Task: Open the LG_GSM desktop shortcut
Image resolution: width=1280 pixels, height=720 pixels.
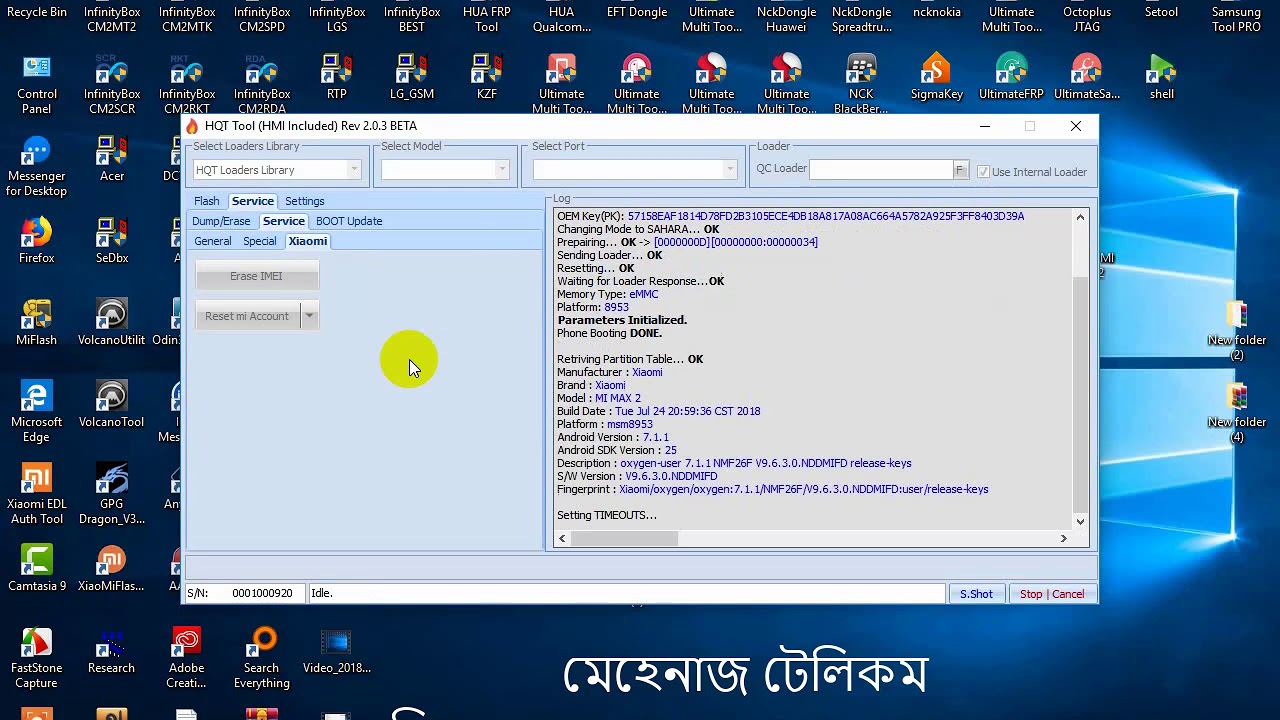Action: [412, 77]
